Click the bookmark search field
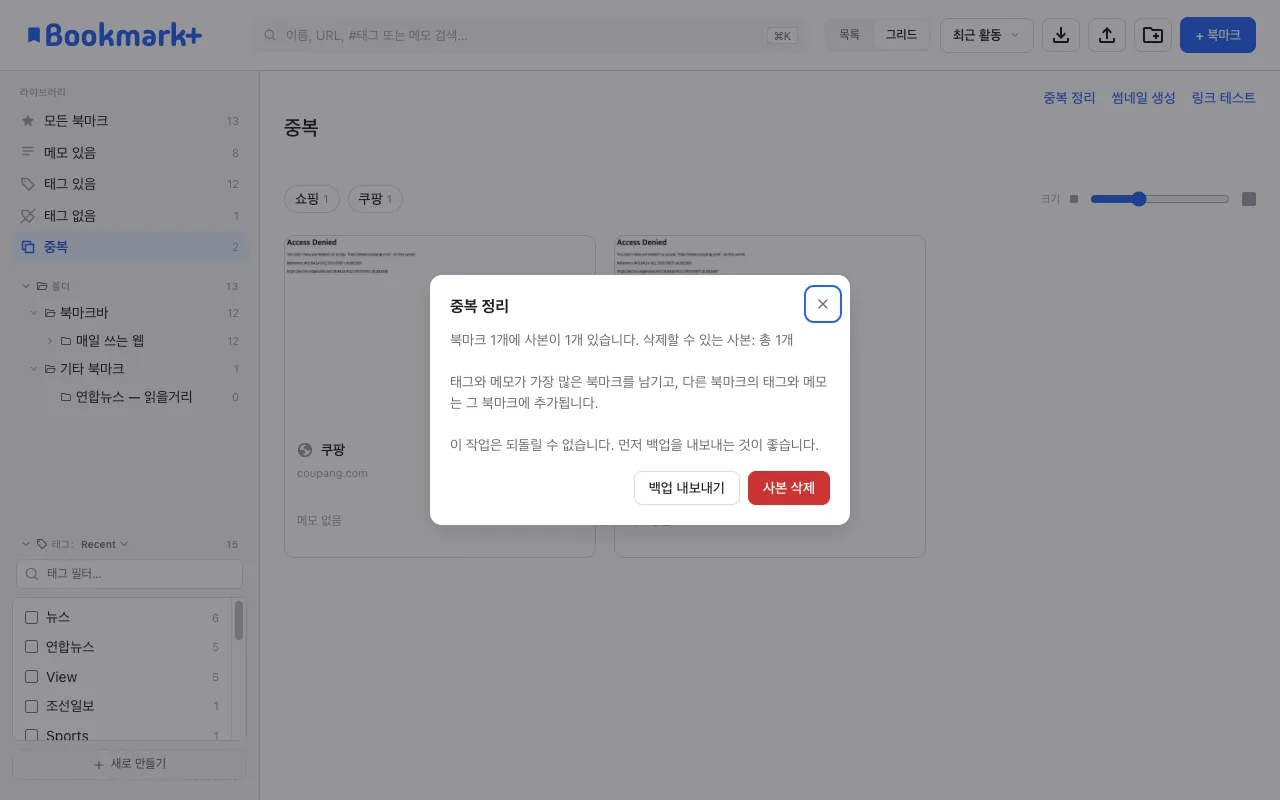Image resolution: width=1280 pixels, height=800 pixels. (x=529, y=35)
